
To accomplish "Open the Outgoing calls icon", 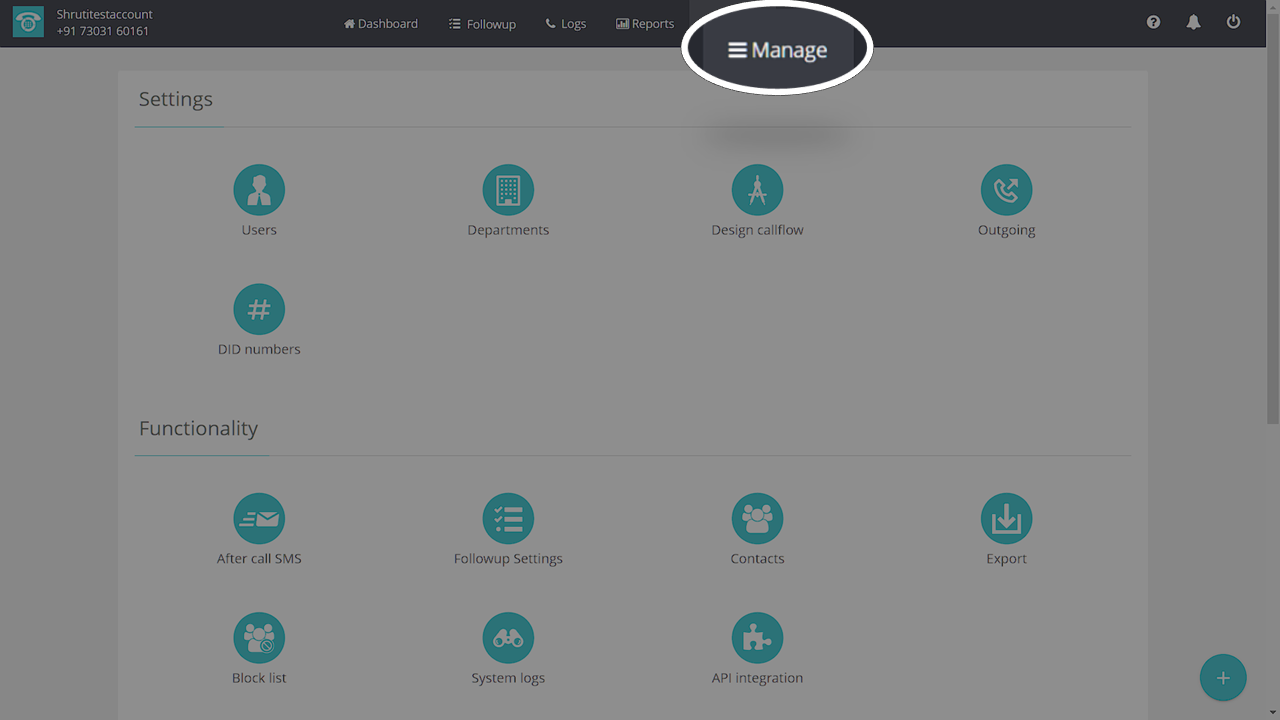I will 1006,190.
